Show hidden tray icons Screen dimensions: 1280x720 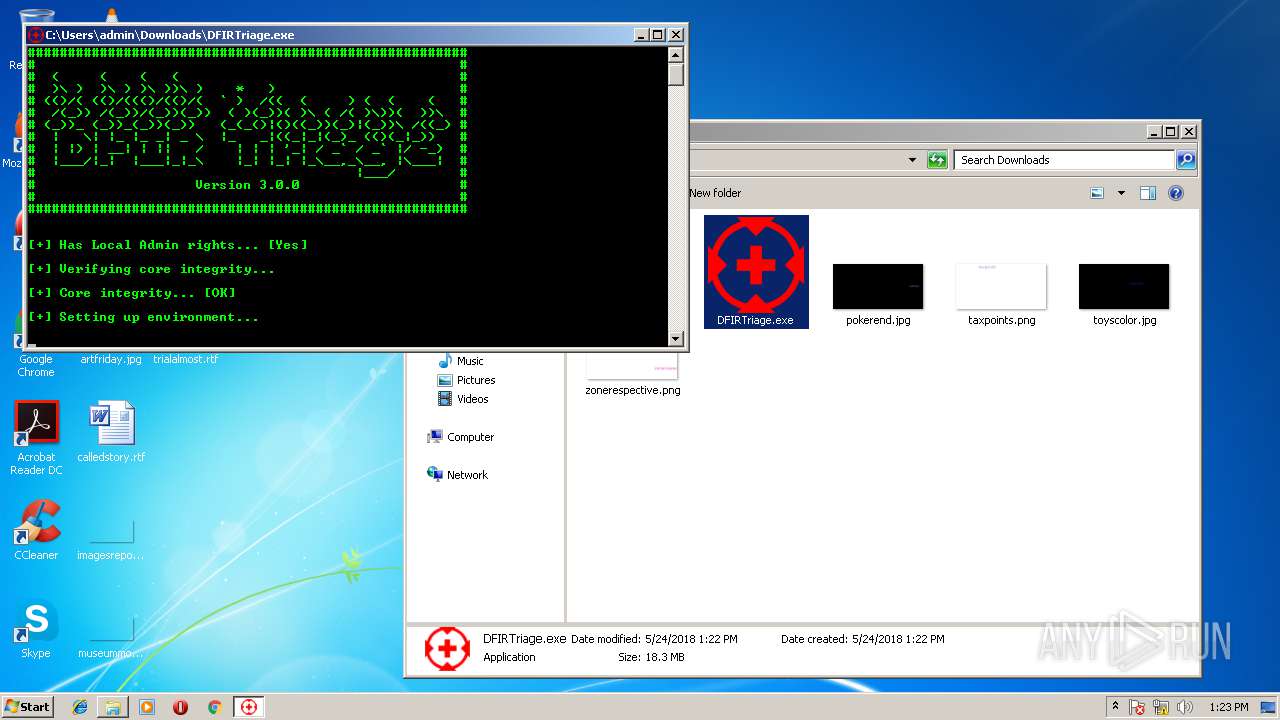[1115, 707]
